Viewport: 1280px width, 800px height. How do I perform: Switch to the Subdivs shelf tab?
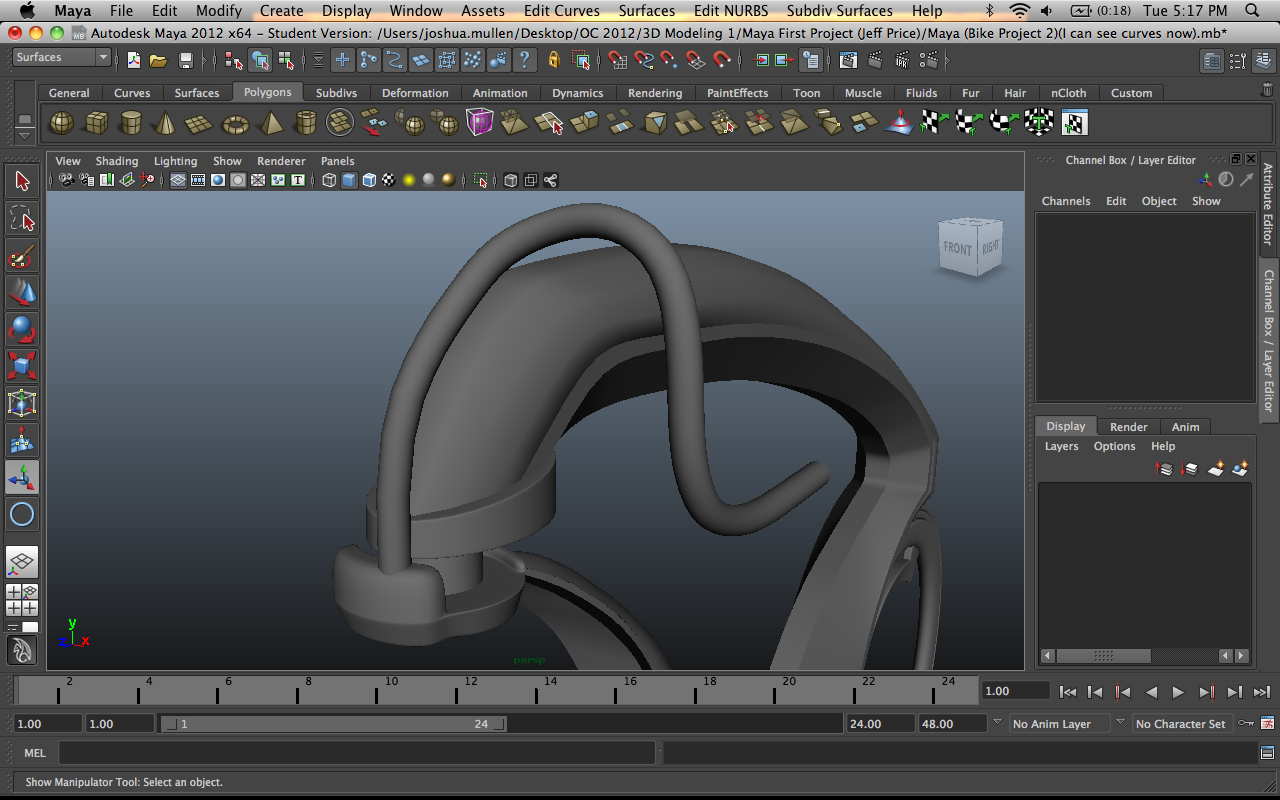[336, 92]
